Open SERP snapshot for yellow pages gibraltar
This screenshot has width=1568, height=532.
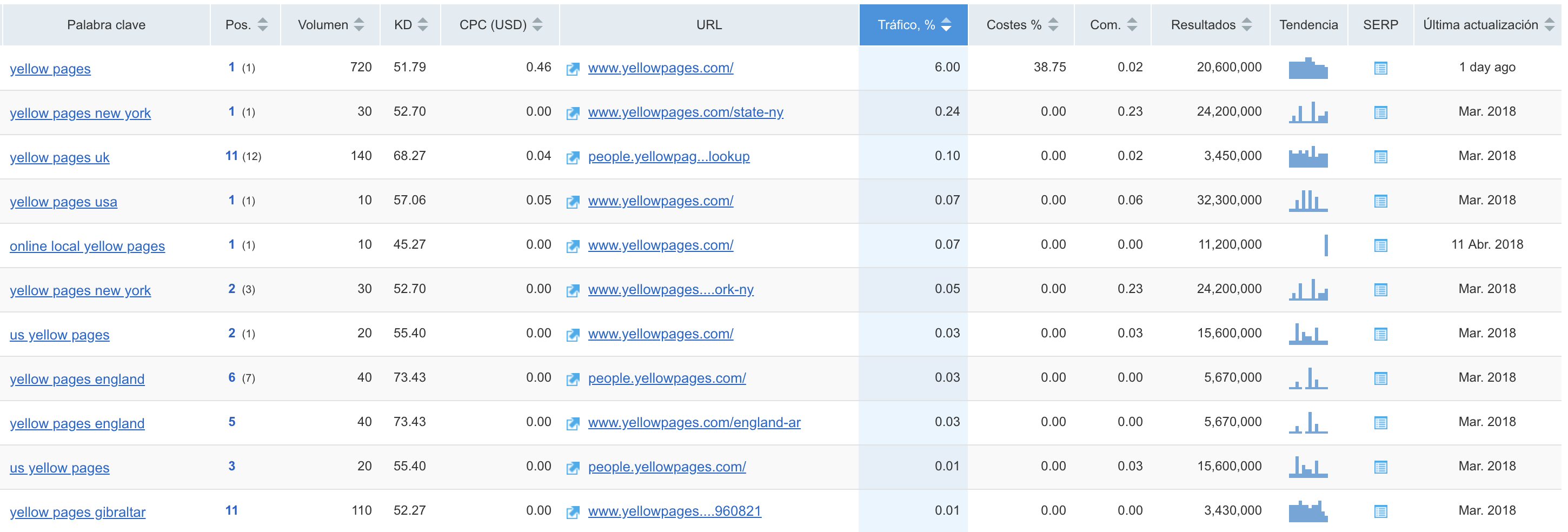coord(1380,511)
